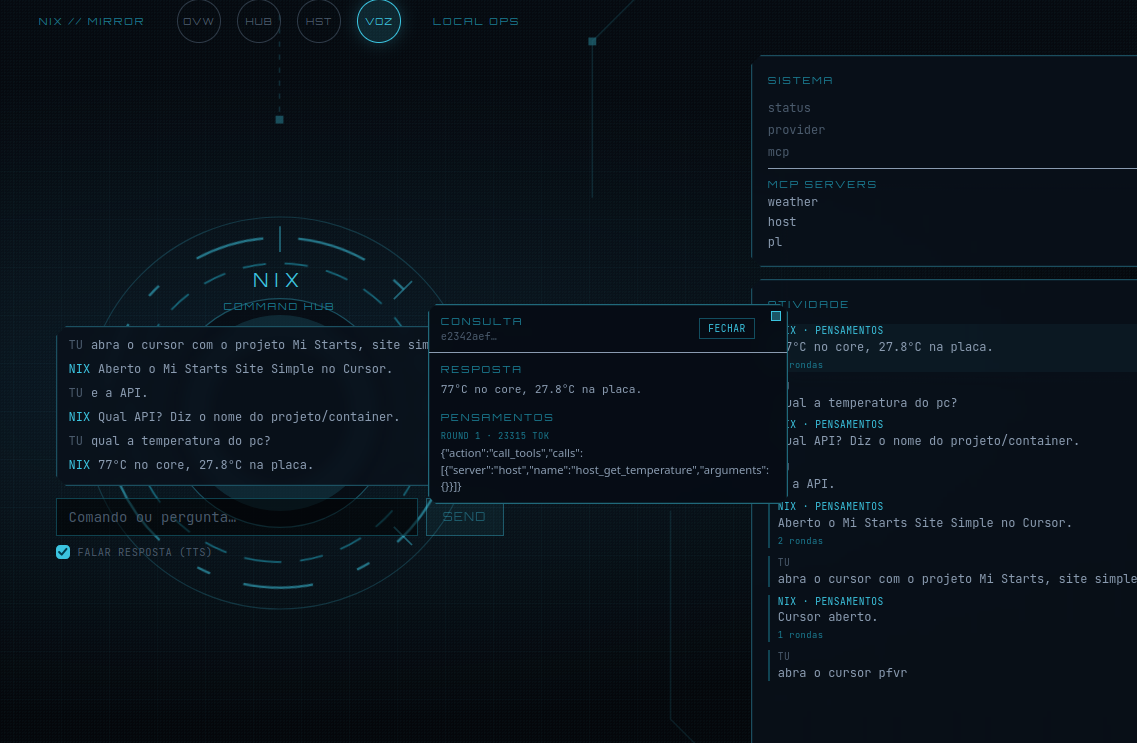Select the pl MCP server entry

click(774, 242)
